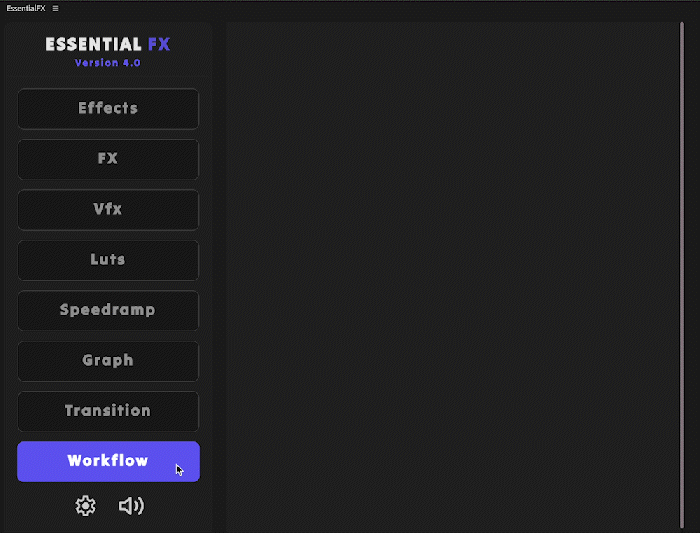This screenshot has width=700, height=533.
Task: Select the FX category button
Action: click(108, 159)
